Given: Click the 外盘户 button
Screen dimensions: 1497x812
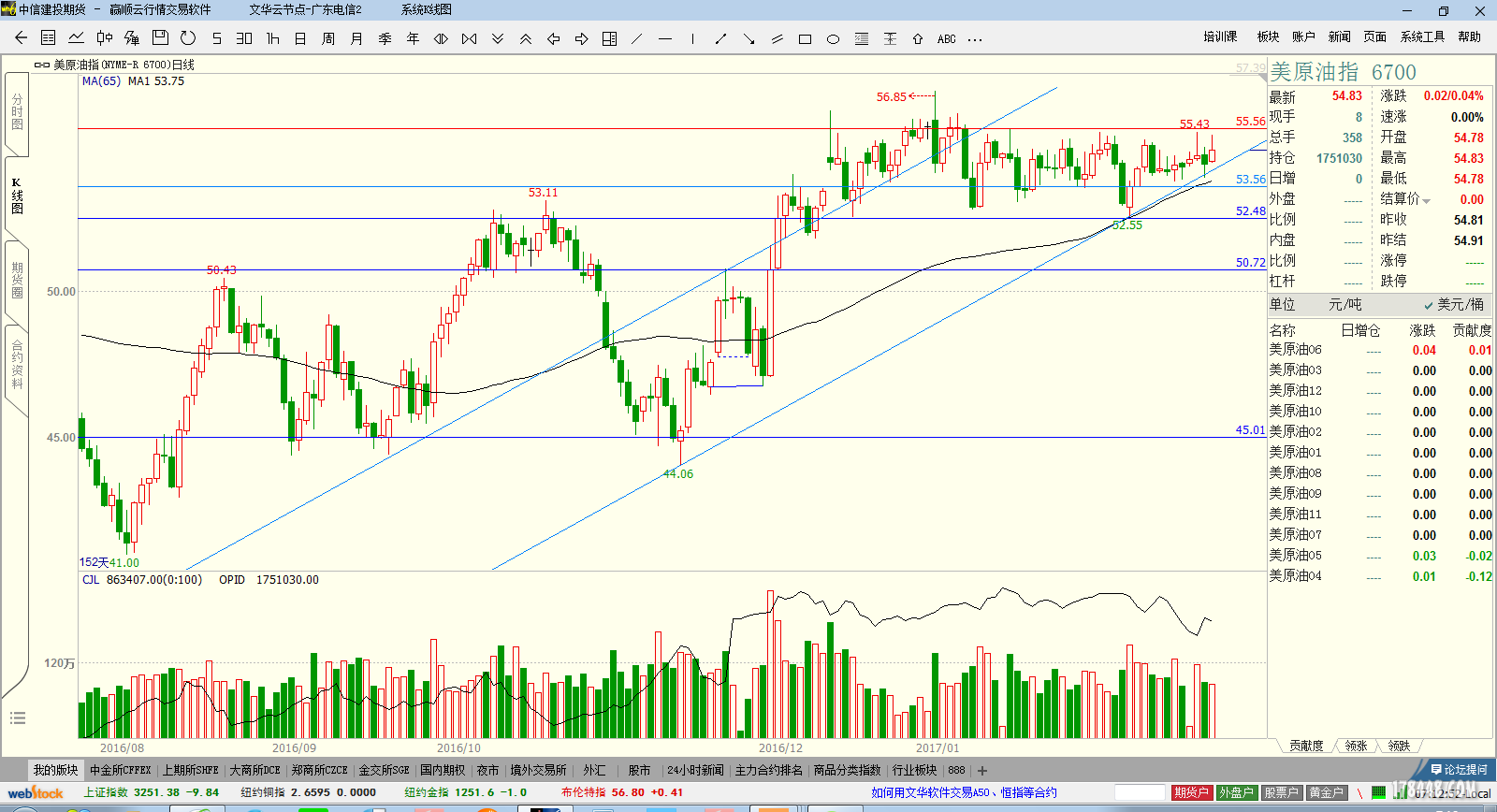Looking at the screenshot, I should click(x=1236, y=792).
